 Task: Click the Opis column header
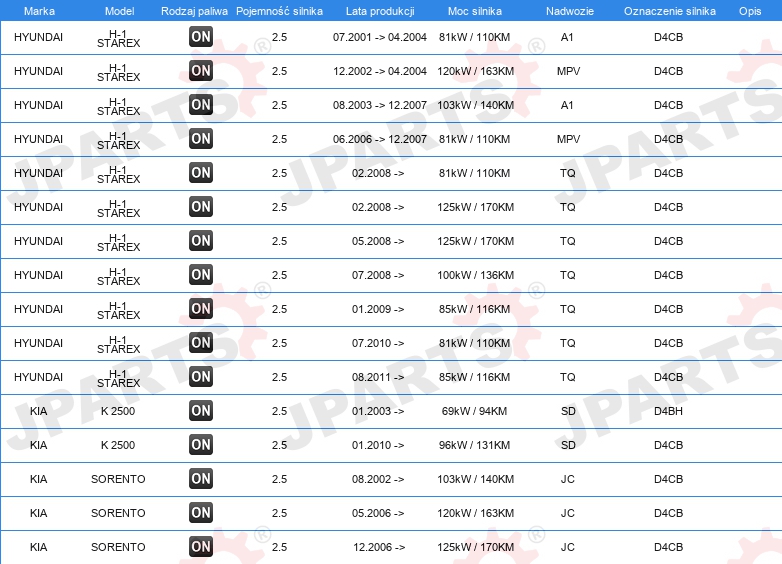(750, 11)
